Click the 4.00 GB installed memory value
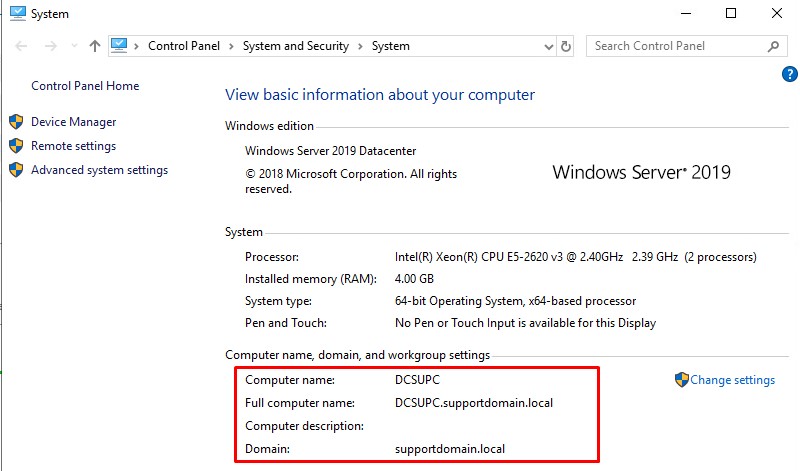This screenshot has width=800, height=471. (414, 279)
